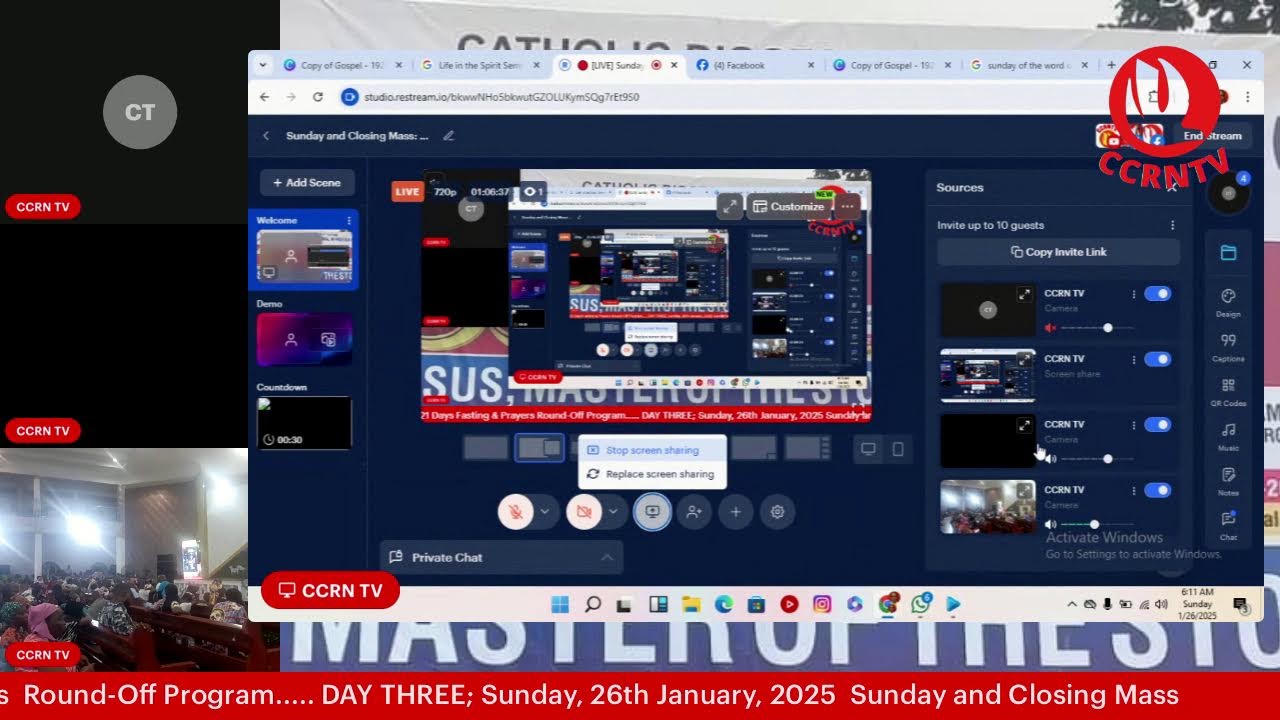Unmute the microphone in the studio controls
This screenshot has width=1280, height=720.
coord(516,511)
